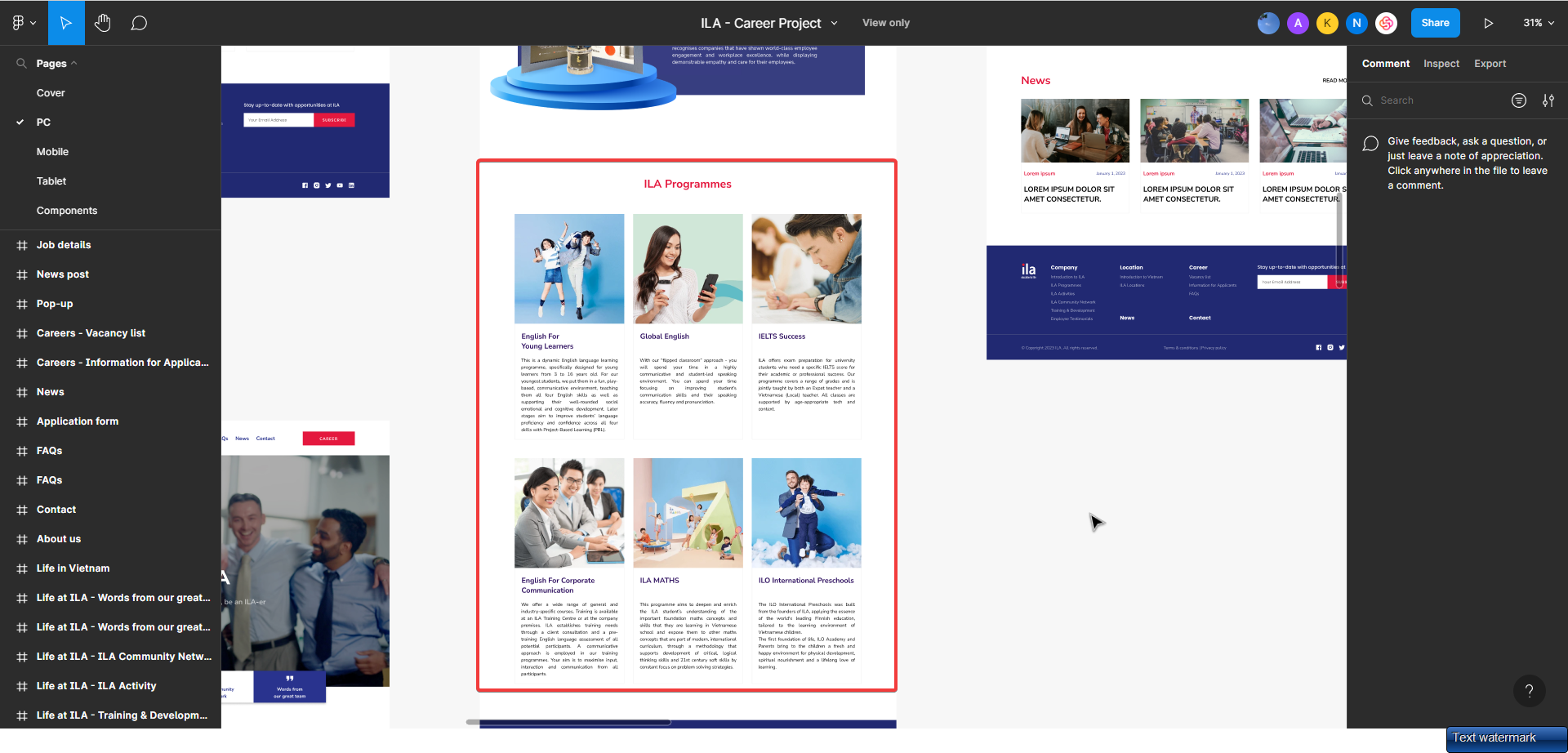Click frame icon beside About us

coord(22,539)
